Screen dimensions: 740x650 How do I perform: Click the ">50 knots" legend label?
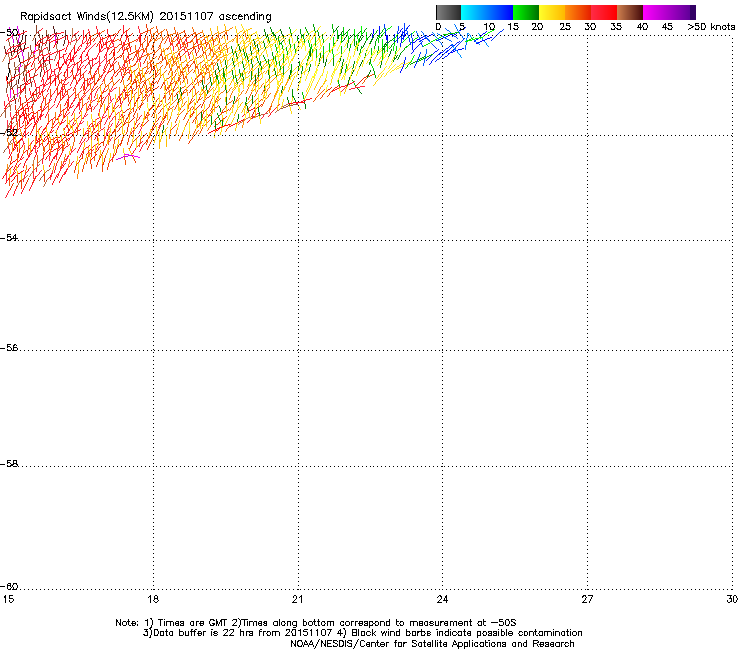711,27
